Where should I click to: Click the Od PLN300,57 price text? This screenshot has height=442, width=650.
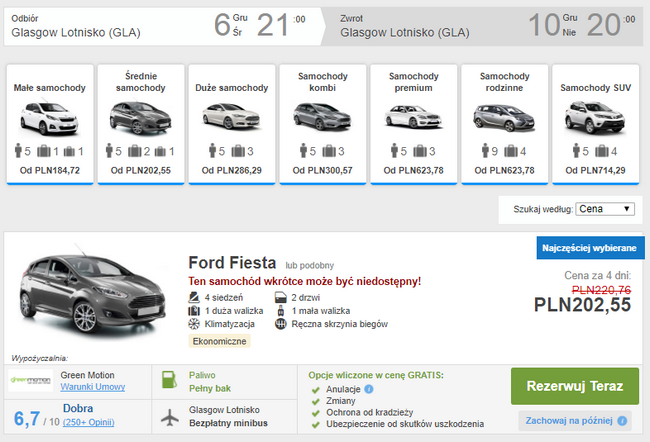[x=323, y=170]
